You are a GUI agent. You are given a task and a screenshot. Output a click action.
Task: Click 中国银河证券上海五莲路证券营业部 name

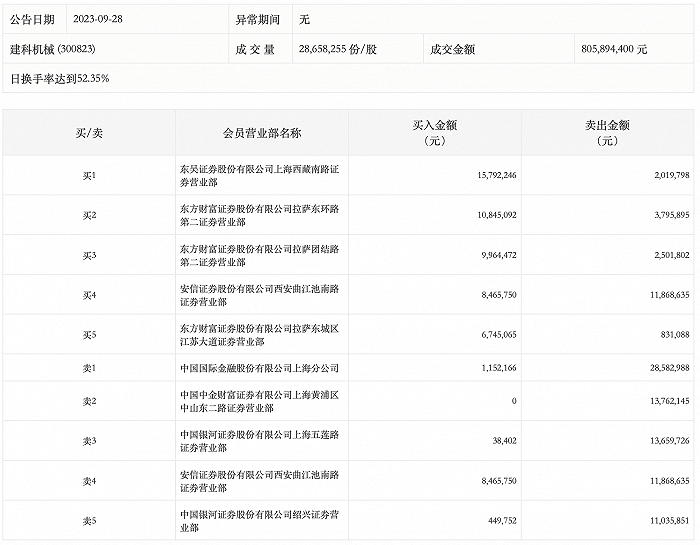point(259,441)
